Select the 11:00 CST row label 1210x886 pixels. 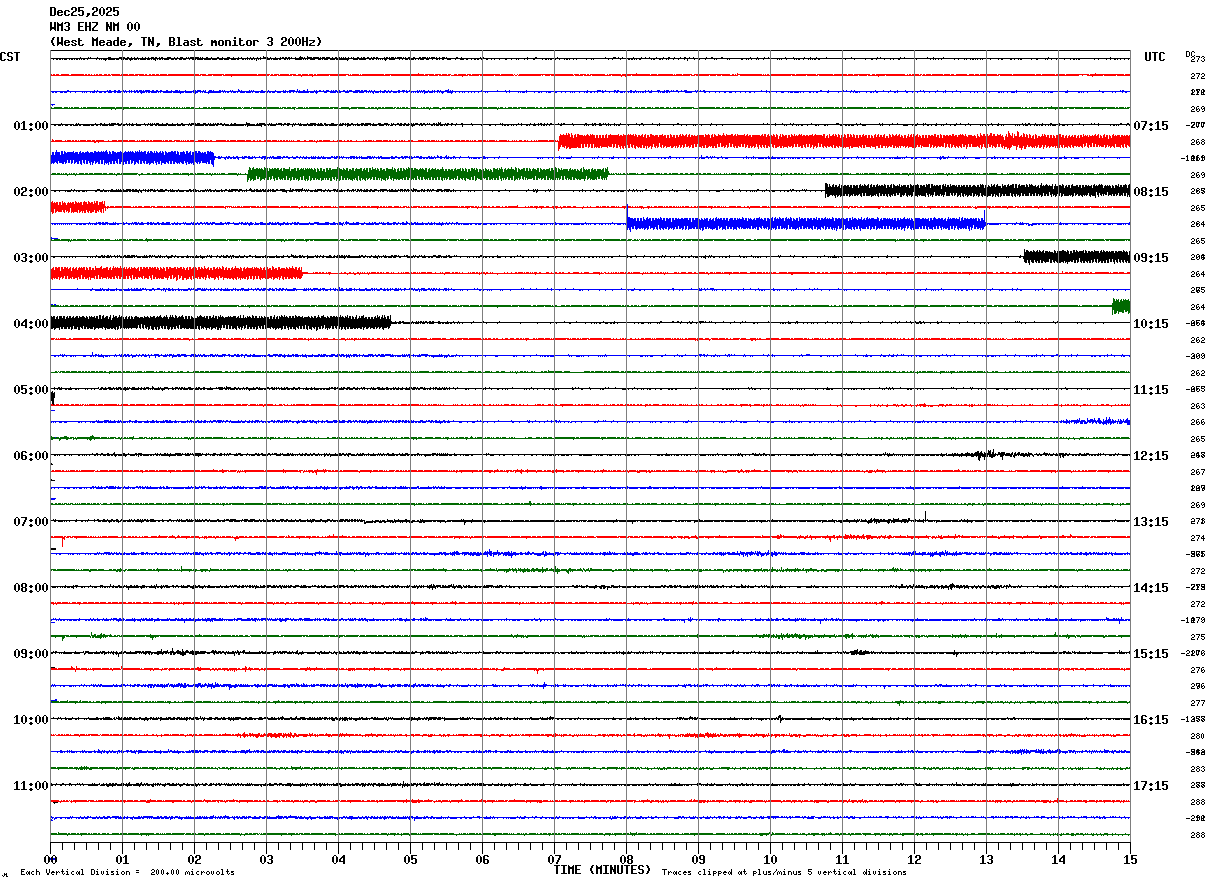[x=31, y=786]
